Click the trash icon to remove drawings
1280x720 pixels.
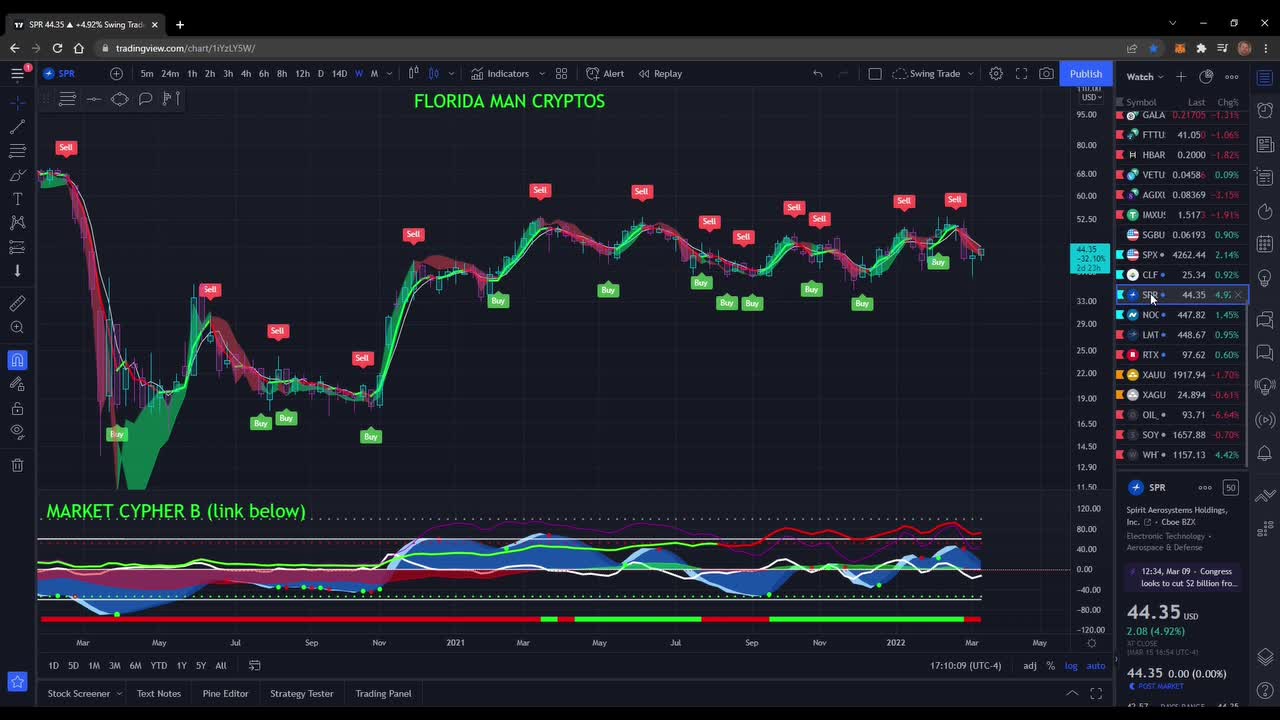[x=17, y=465]
